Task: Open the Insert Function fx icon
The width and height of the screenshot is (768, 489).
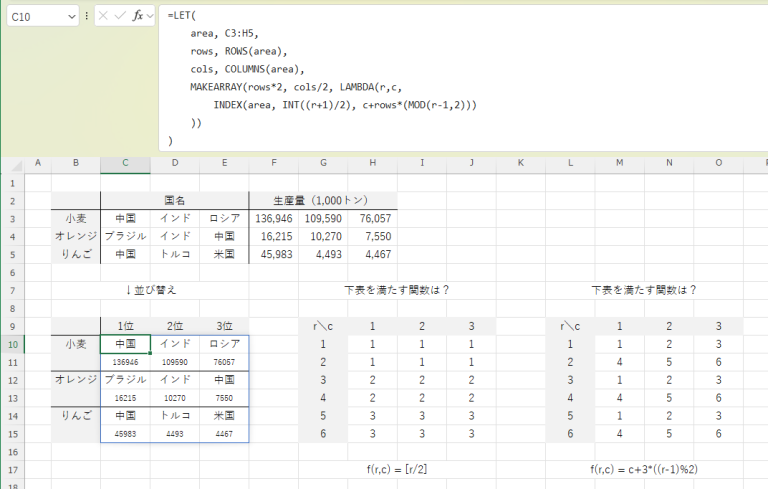Action: point(138,16)
